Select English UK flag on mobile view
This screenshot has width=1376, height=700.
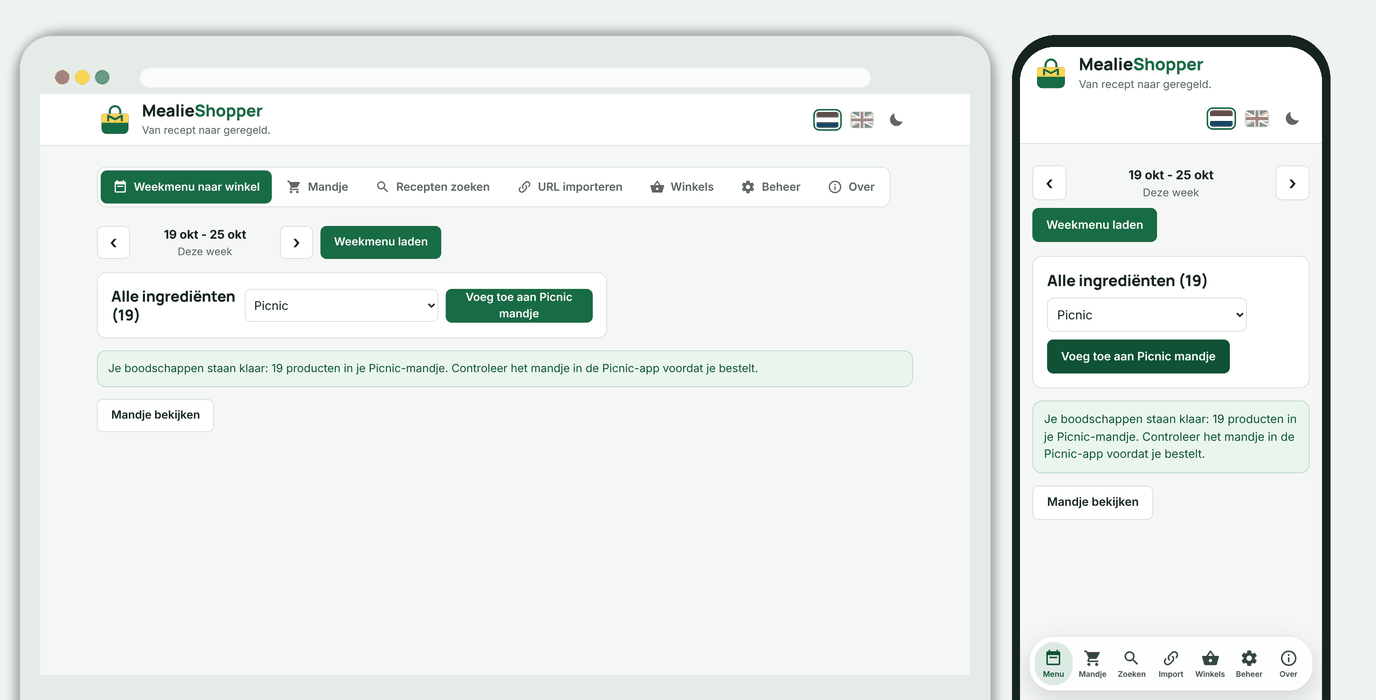click(1257, 119)
